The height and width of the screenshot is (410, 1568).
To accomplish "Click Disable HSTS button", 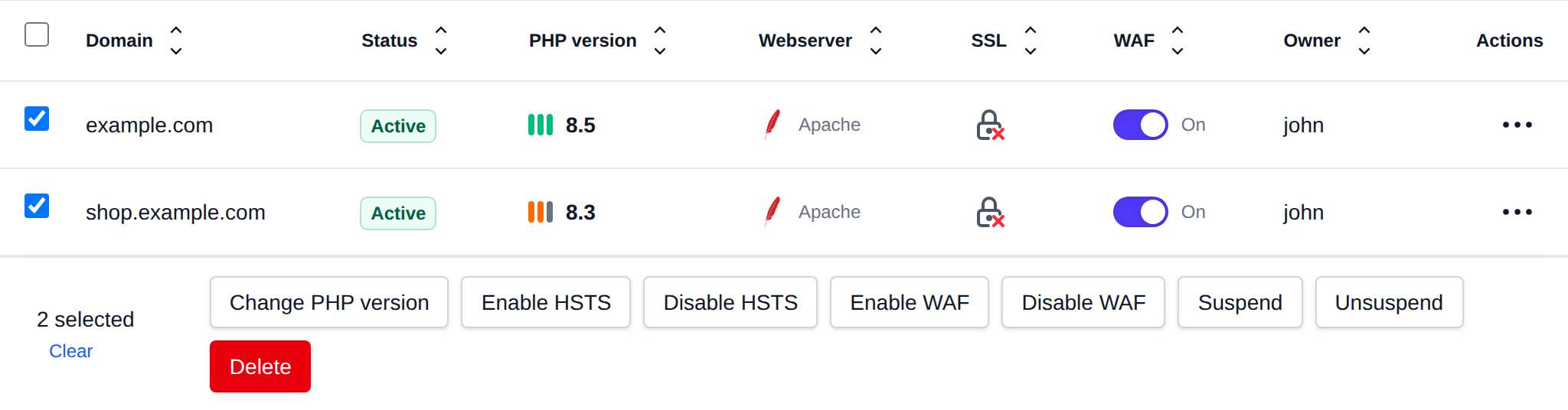I will pos(730,302).
